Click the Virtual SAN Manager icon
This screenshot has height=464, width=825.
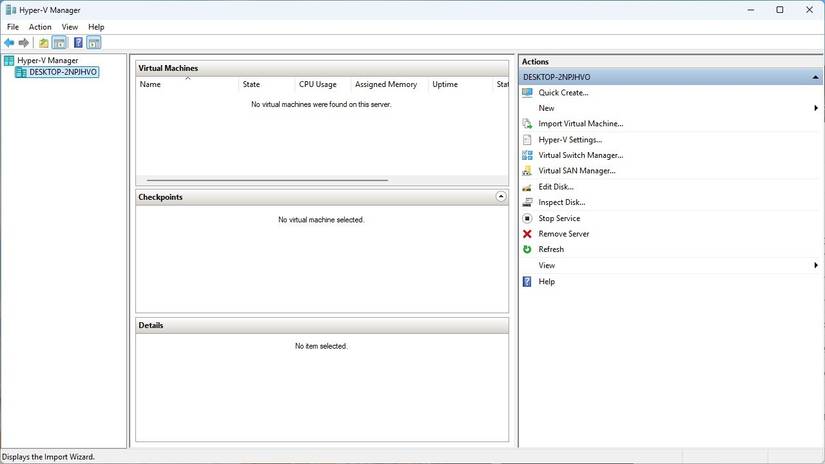(527, 170)
